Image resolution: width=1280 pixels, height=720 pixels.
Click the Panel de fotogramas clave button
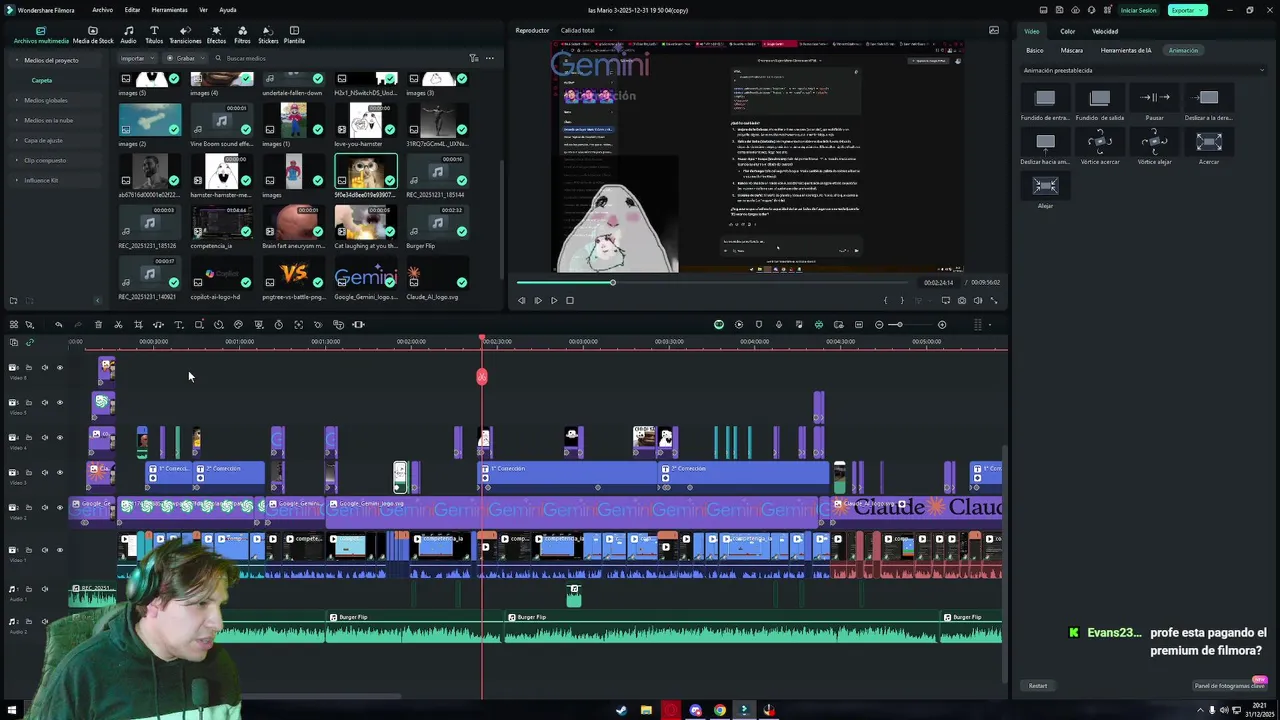click(1229, 685)
